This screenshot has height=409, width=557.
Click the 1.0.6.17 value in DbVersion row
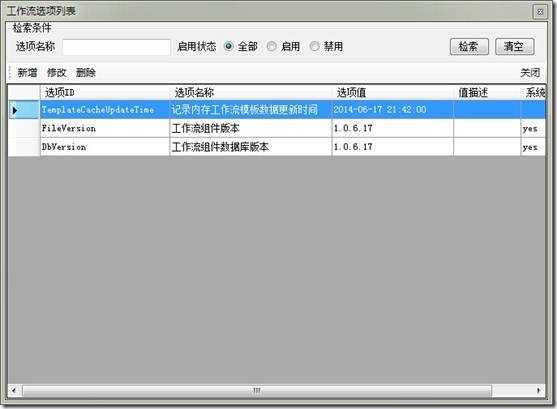click(393, 147)
